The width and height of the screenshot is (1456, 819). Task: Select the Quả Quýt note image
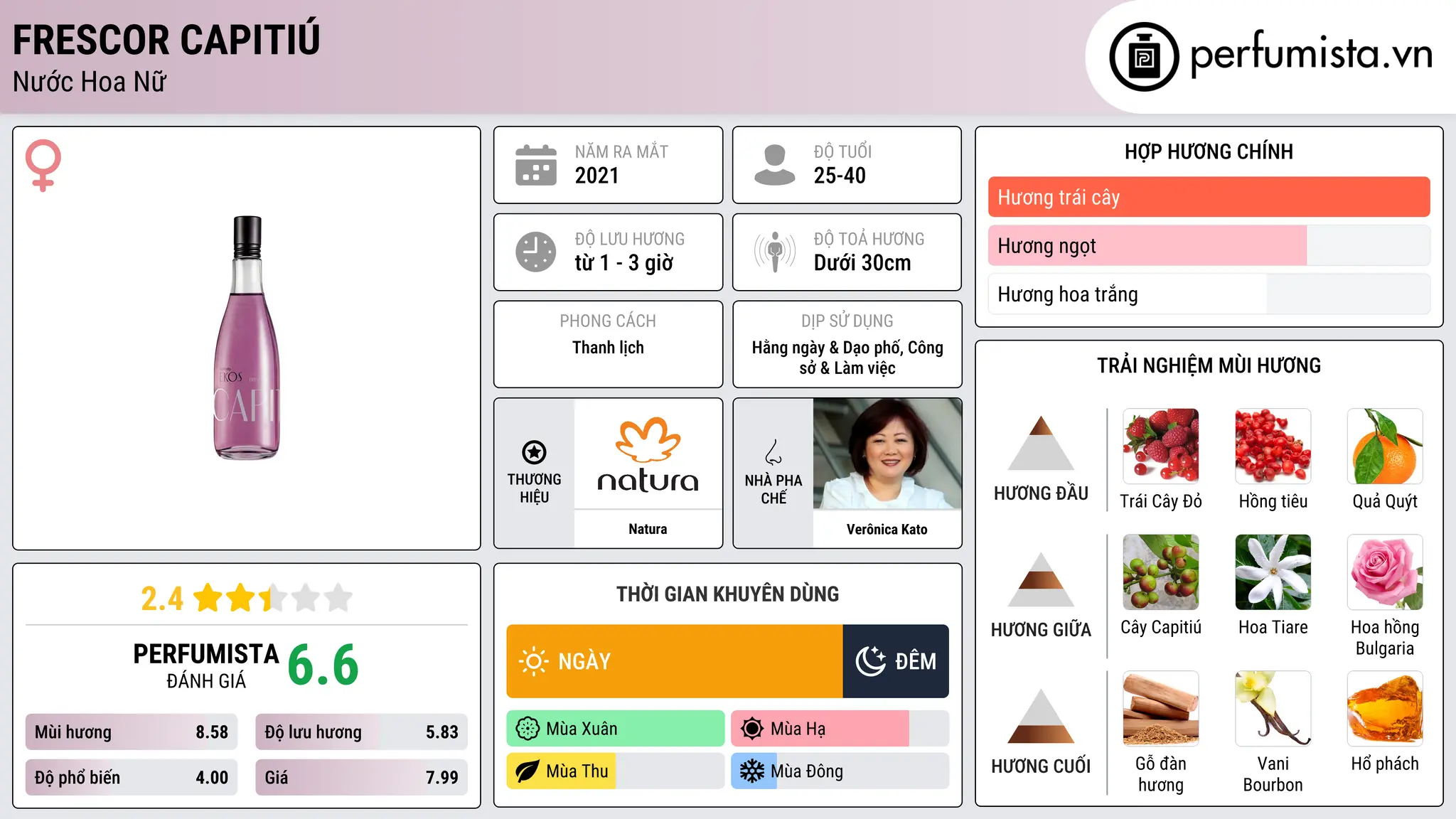(1385, 446)
